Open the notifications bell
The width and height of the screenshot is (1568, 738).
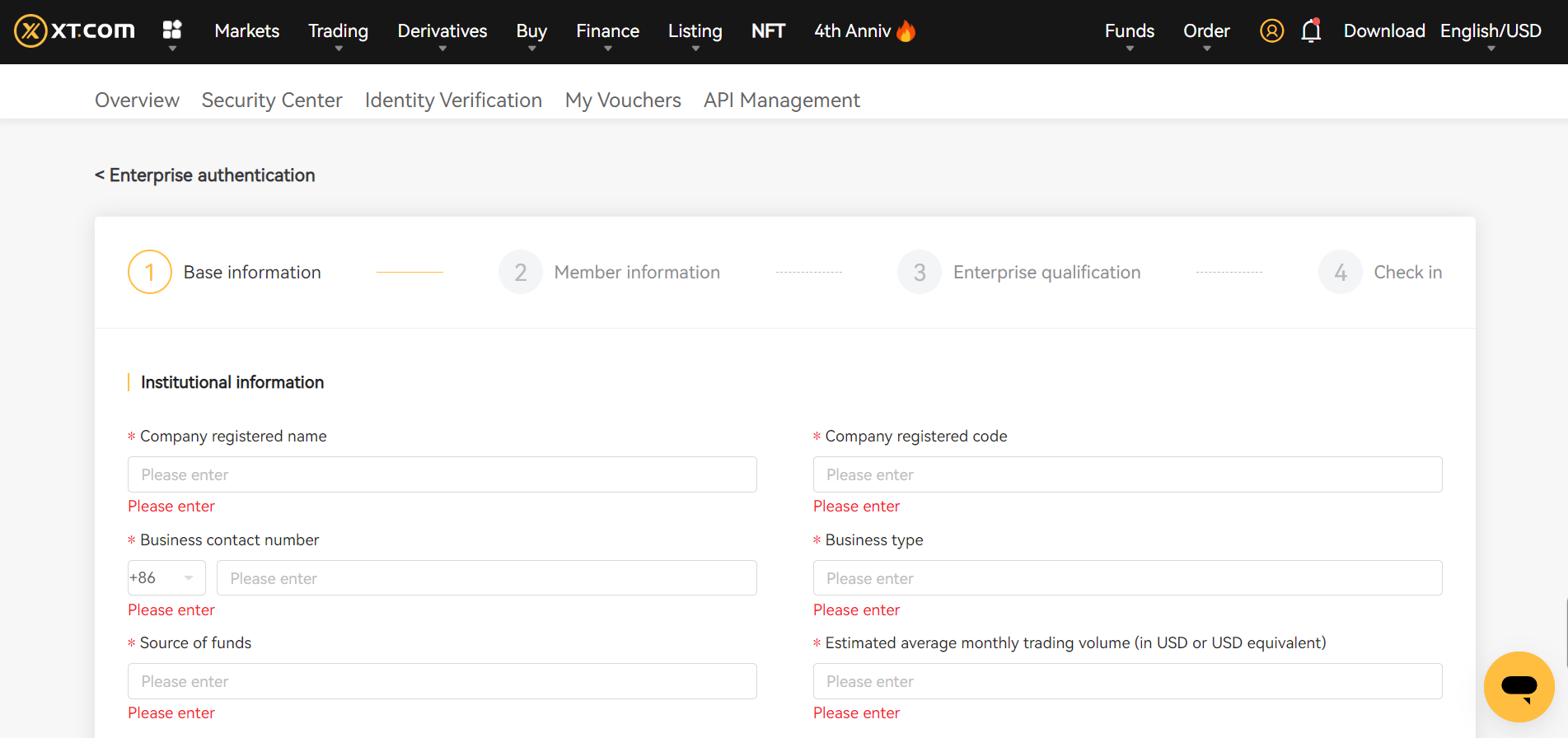pyautogui.click(x=1311, y=31)
